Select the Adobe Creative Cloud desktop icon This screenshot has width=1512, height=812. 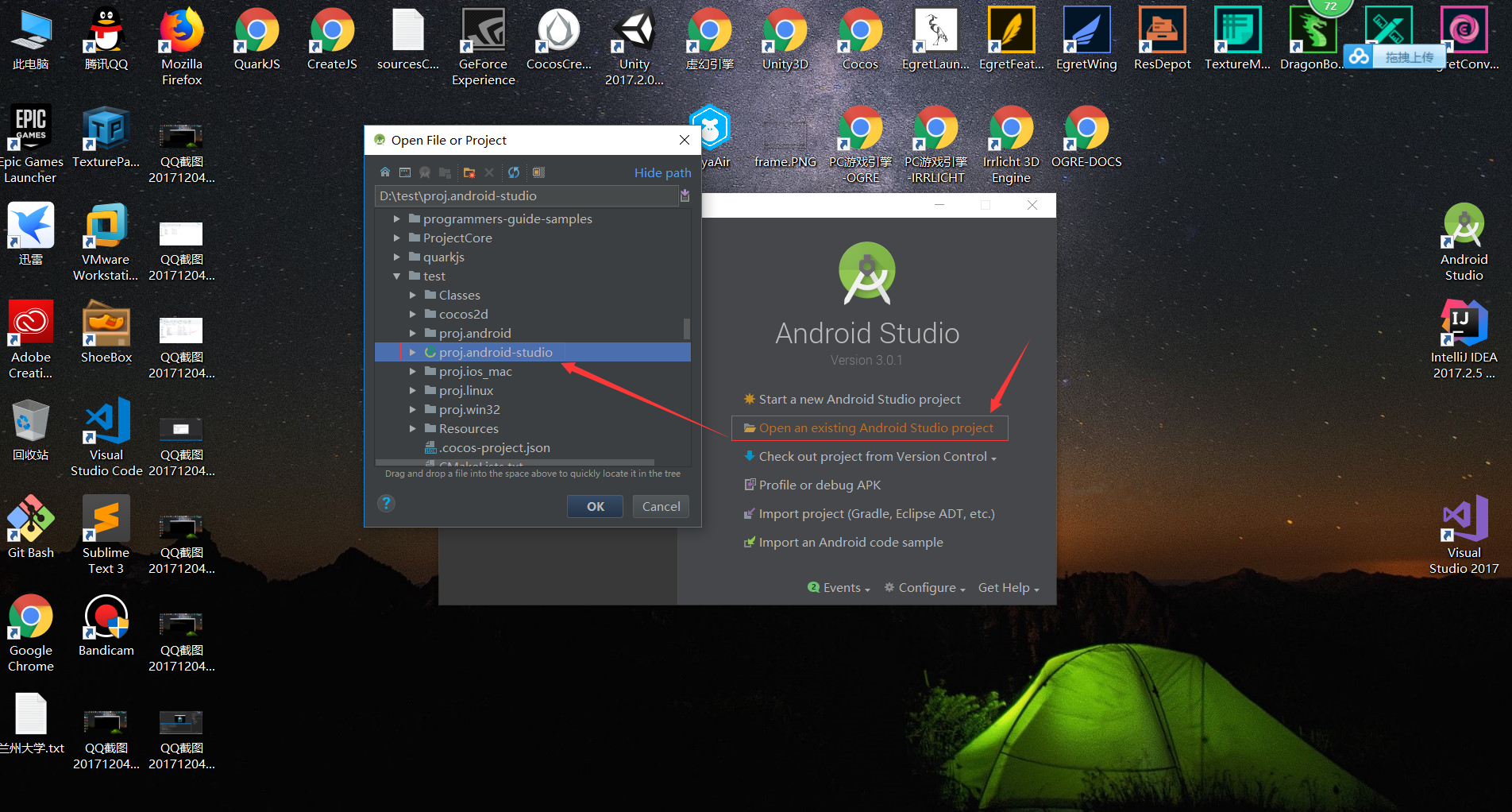[x=31, y=340]
